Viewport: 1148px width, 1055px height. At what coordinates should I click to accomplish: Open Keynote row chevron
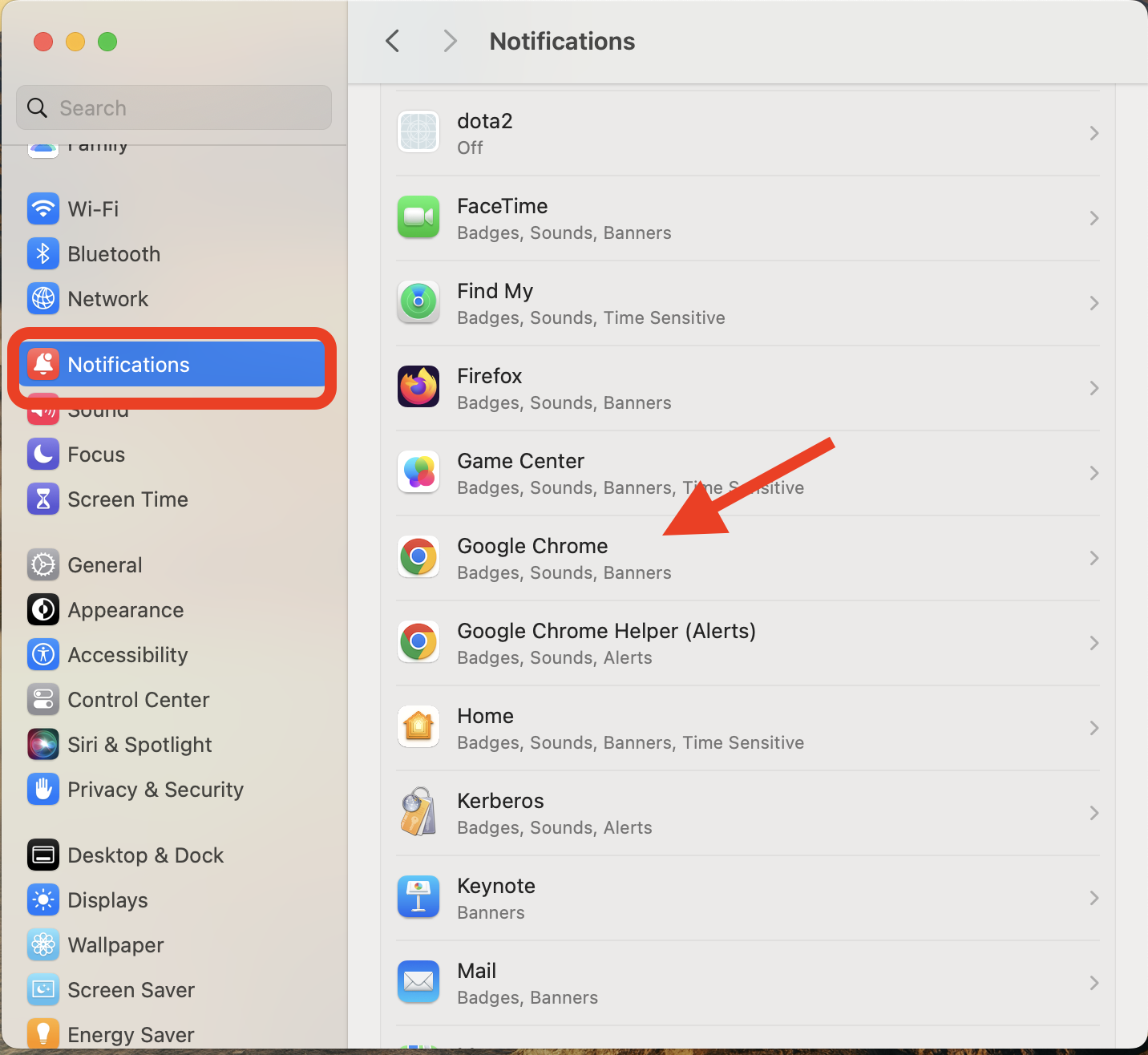pyautogui.click(x=1094, y=898)
